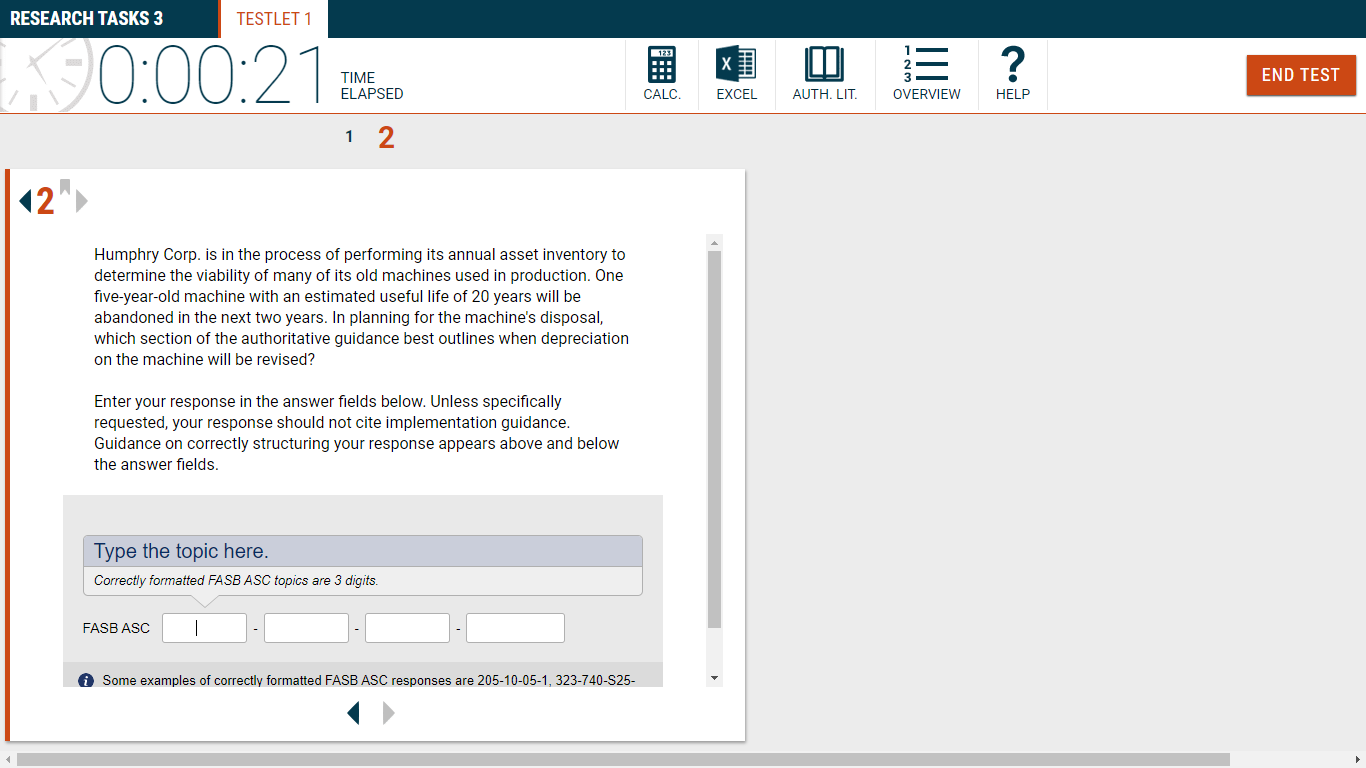Click the third FASB ASC section field
This screenshot has height=768, width=1366.
407,628
